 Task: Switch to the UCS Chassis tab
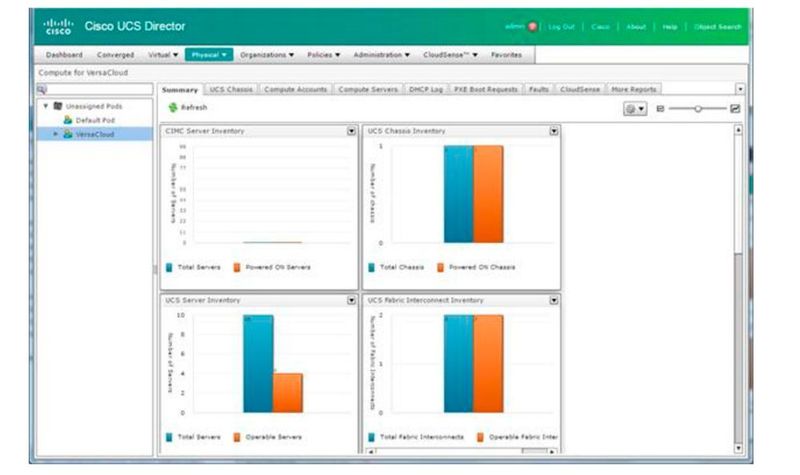click(231, 89)
